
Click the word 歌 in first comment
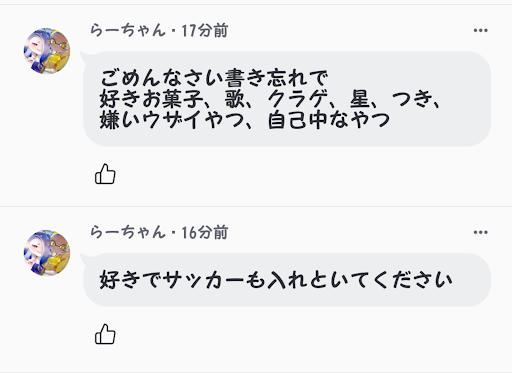tap(234, 99)
